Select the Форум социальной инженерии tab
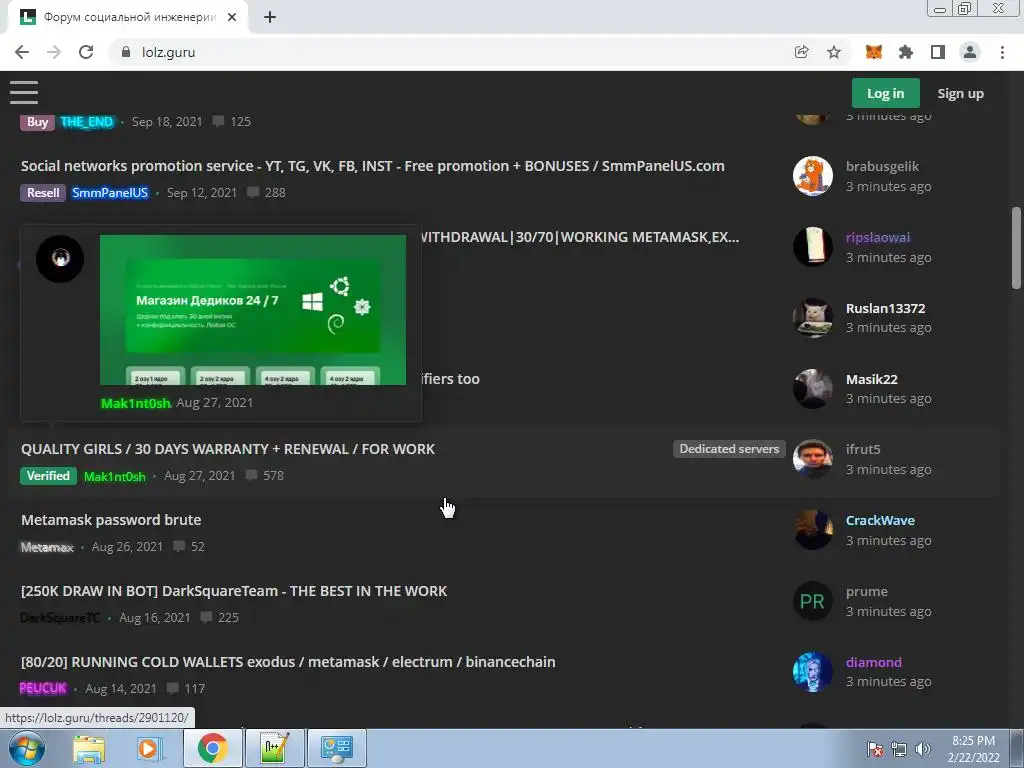Screen dimensions: 1024x768 pyautogui.click(x=129, y=18)
